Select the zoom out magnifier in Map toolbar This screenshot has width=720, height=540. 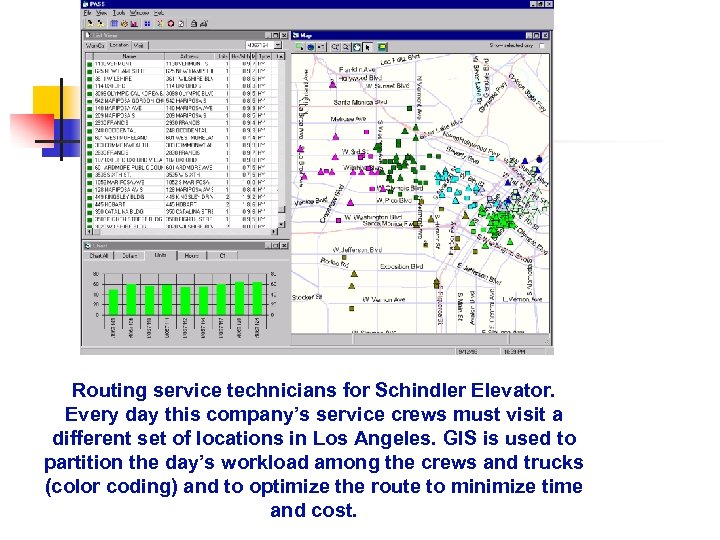pyautogui.click(x=346, y=47)
